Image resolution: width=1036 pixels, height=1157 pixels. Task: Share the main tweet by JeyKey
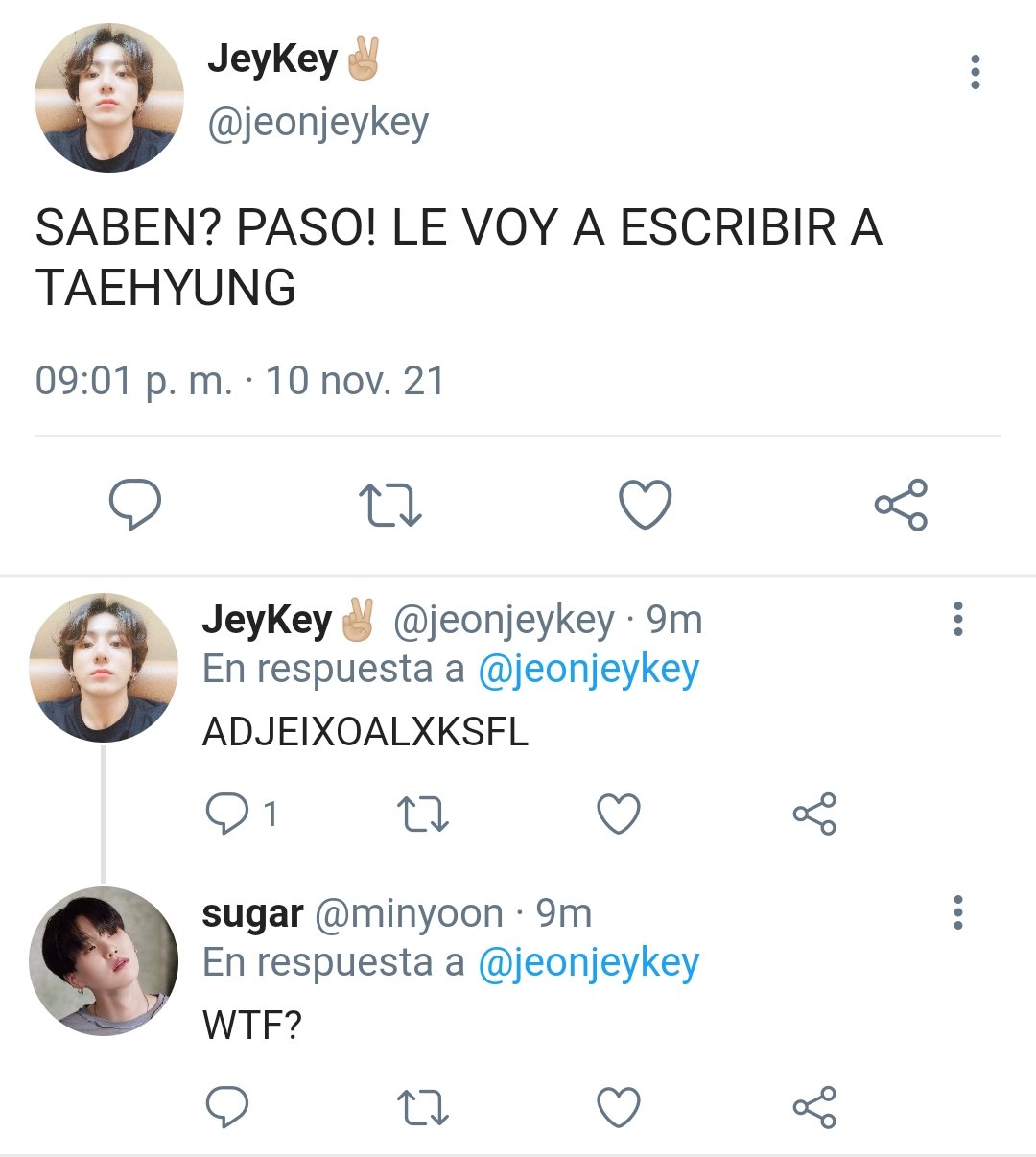[x=901, y=505]
